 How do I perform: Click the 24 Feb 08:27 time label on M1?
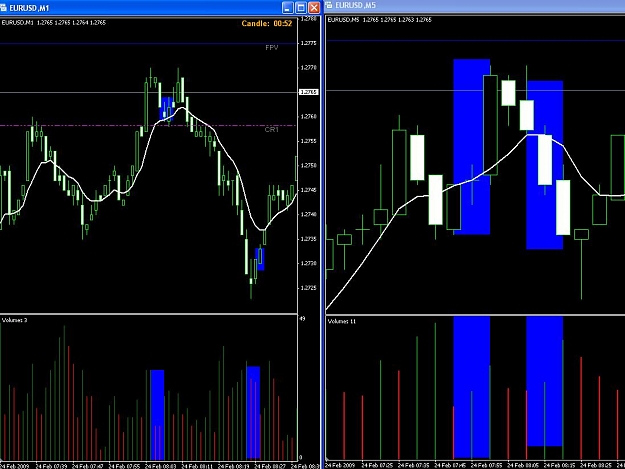(x=270, y=466)
